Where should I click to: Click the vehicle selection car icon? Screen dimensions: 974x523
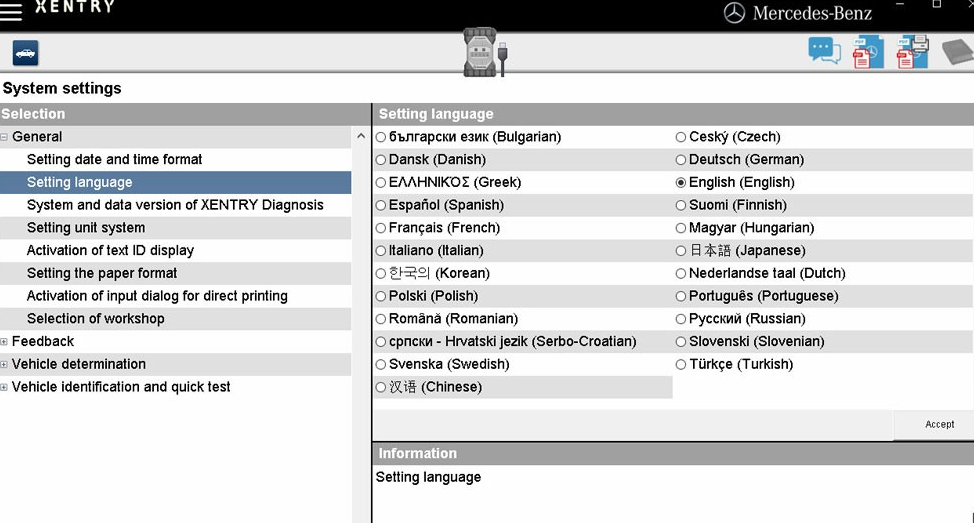tap(25, 53)
